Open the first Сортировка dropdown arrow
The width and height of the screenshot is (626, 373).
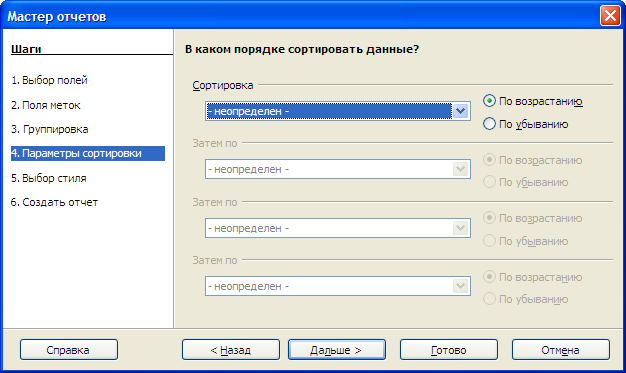click(460, 111)
